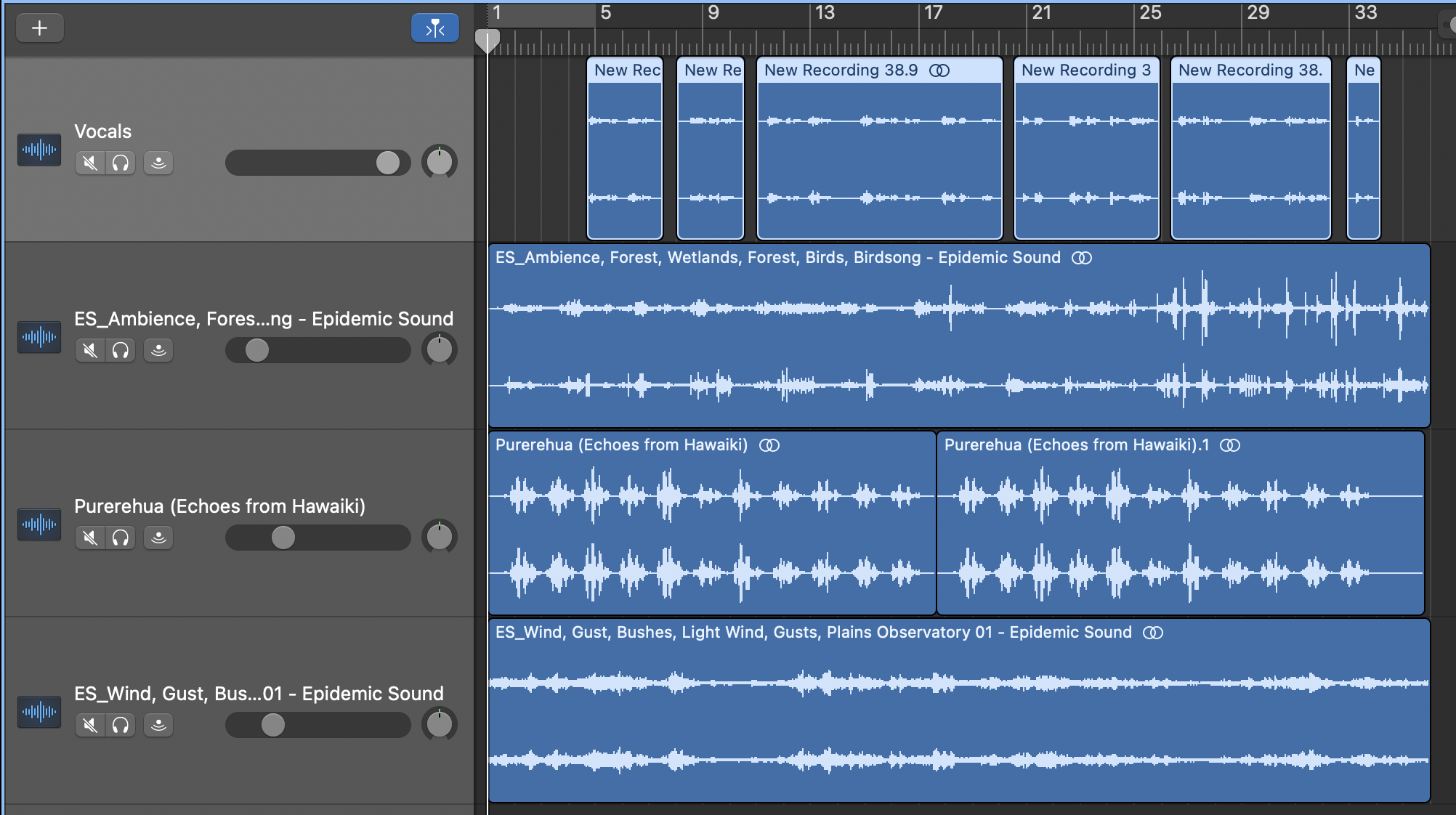Enable input monitoring on Purerehua track
The image size is (1456, 815).
(158, 538)
